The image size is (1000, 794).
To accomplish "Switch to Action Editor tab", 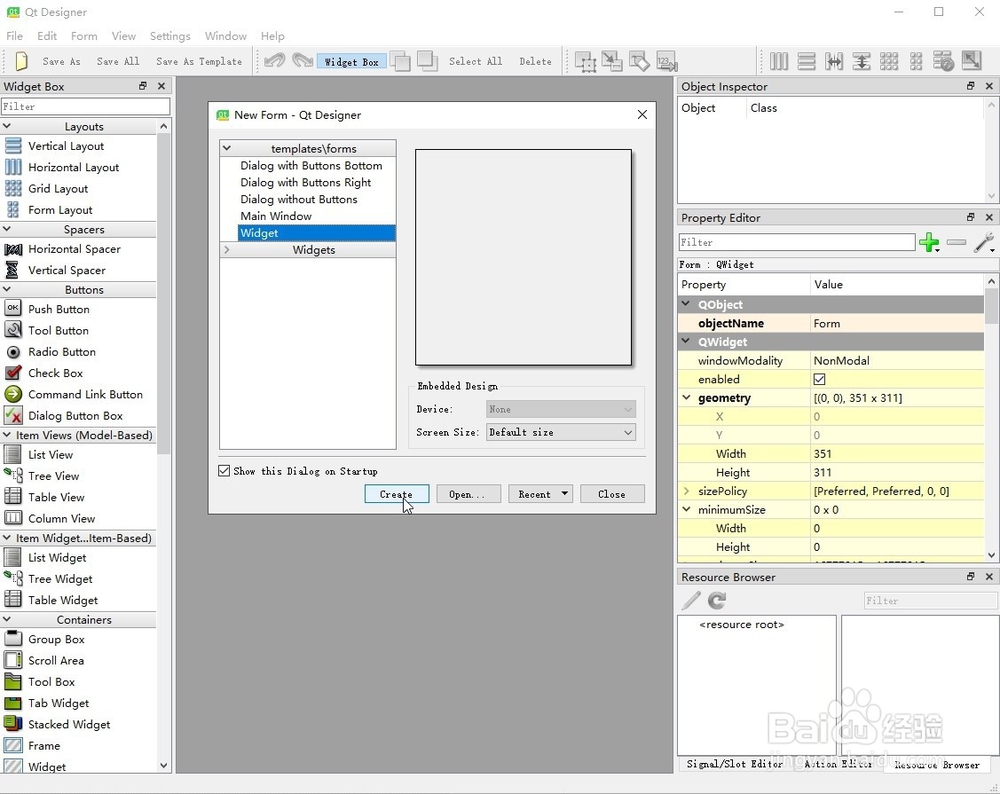I will (x=837, y=764).
